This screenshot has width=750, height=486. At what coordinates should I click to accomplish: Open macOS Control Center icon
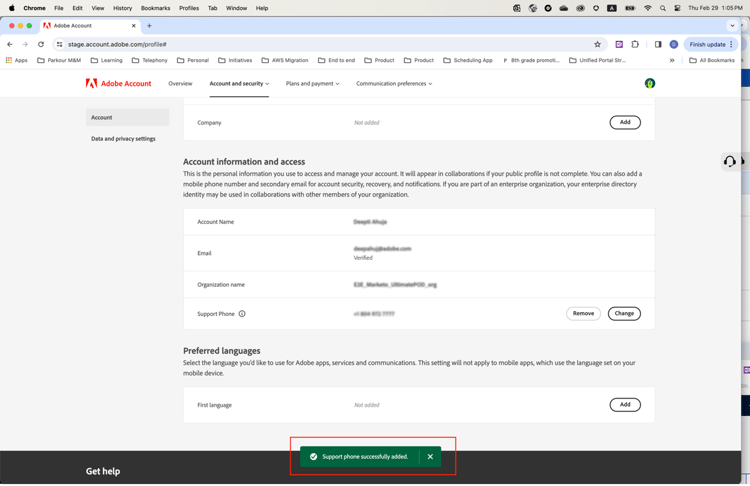pos(677,8)
